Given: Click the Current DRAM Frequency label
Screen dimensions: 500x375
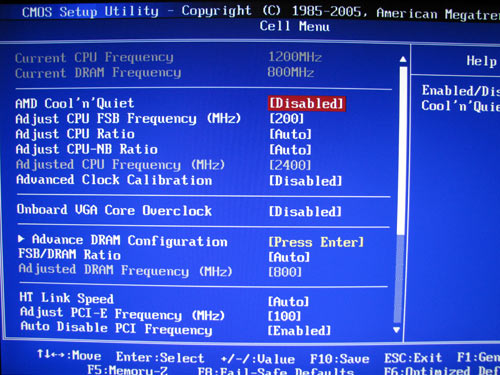Looking at the screenshot, I should [x=98, y=73].
